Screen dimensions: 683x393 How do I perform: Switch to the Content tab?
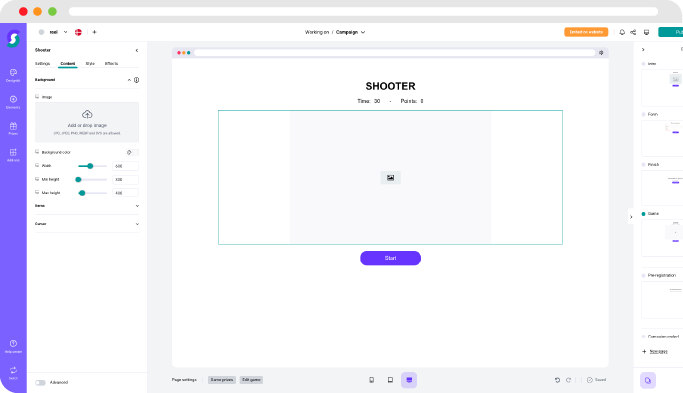(68, 64)
